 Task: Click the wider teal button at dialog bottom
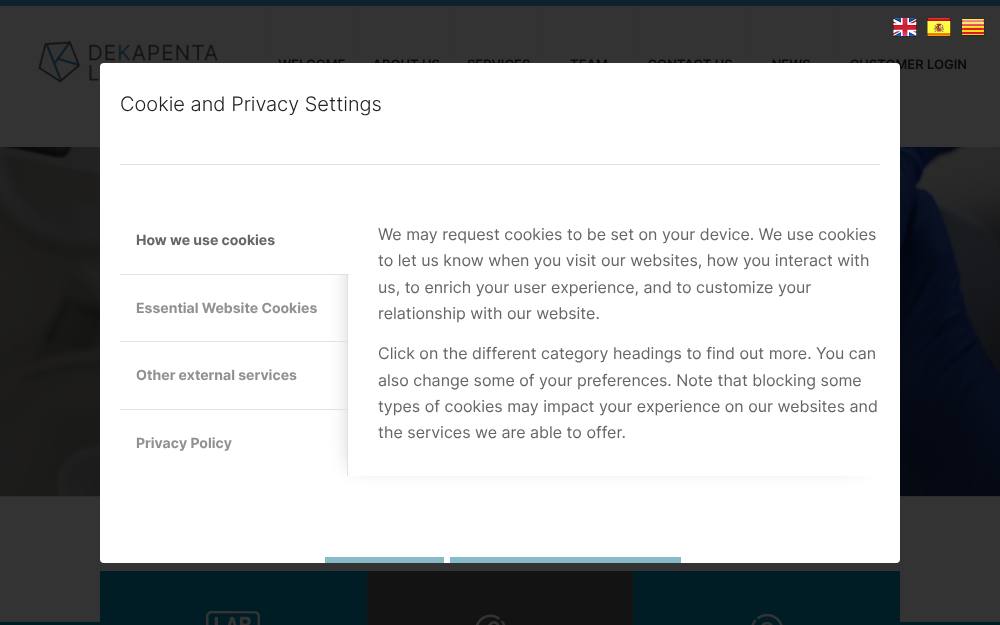565,560
